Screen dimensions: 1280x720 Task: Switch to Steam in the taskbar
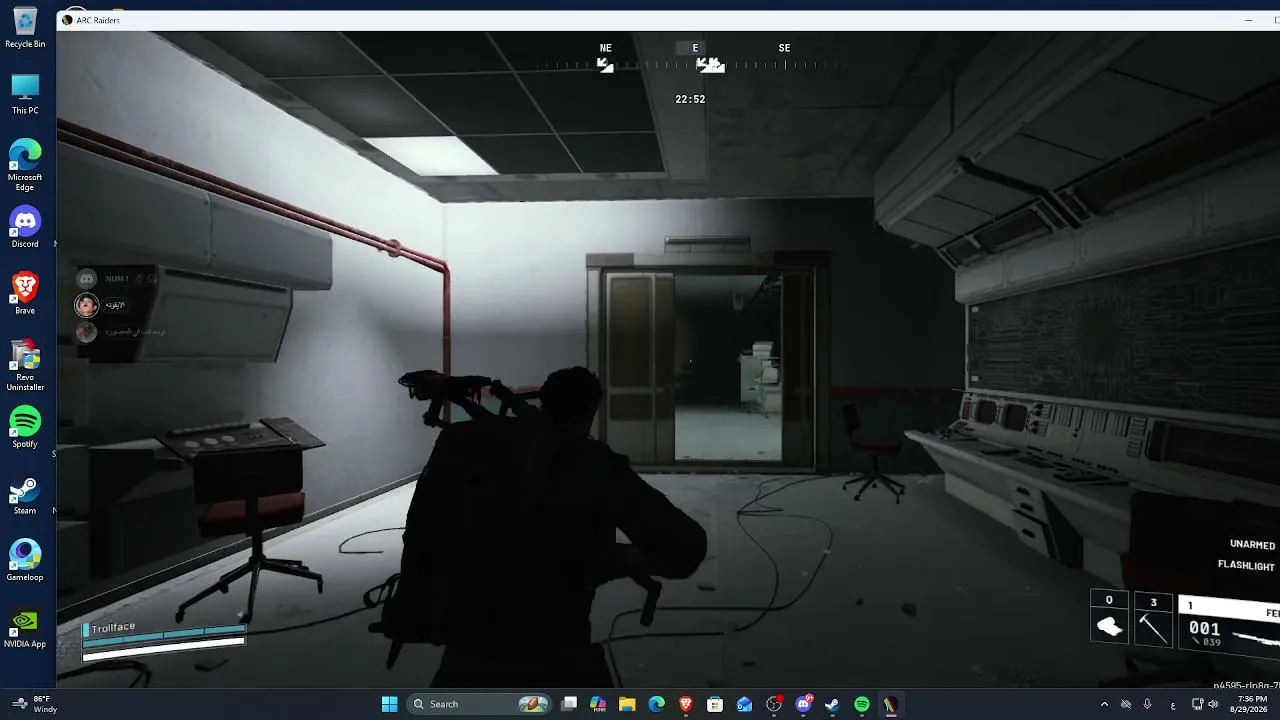pos(832,704)
